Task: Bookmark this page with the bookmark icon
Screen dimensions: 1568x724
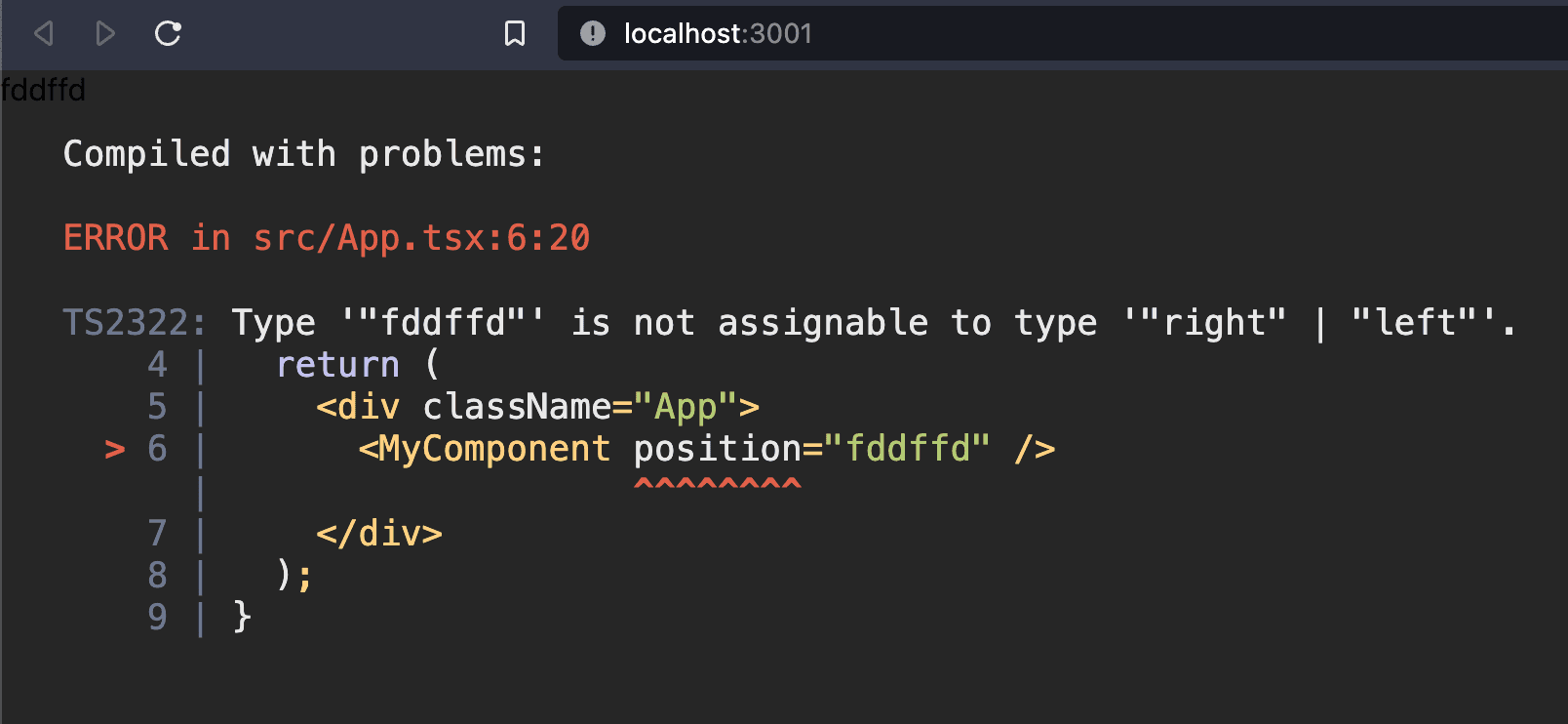Action: point(515,34)
